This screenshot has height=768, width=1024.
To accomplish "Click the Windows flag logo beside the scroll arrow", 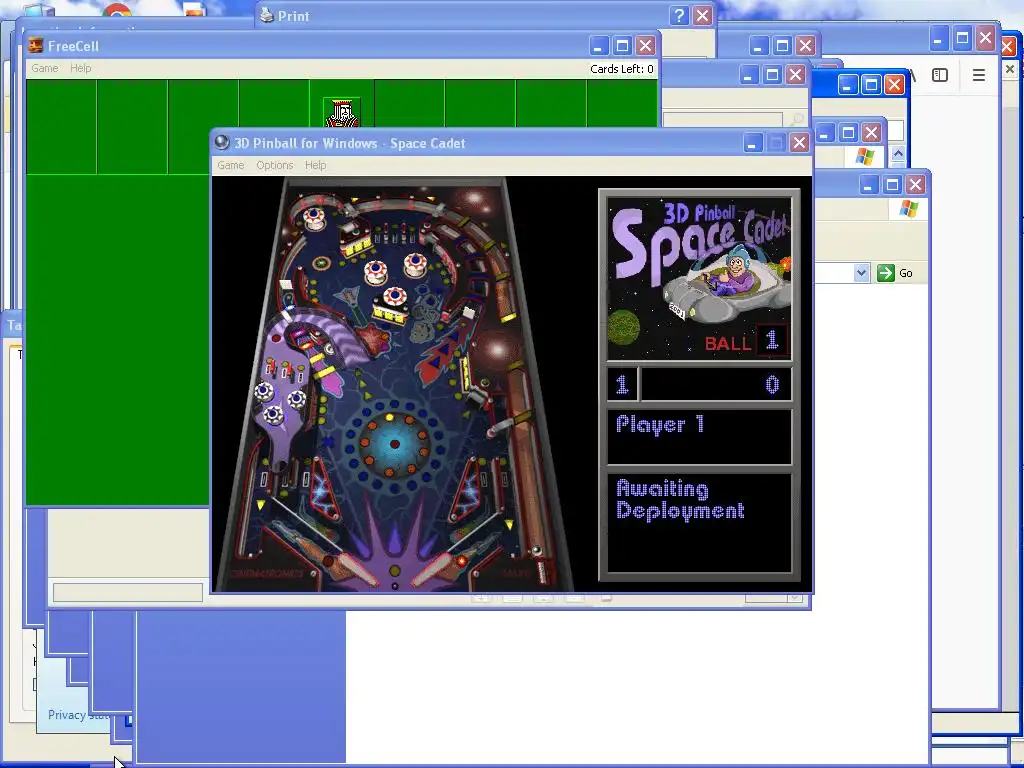I will (x=865, y=157).
